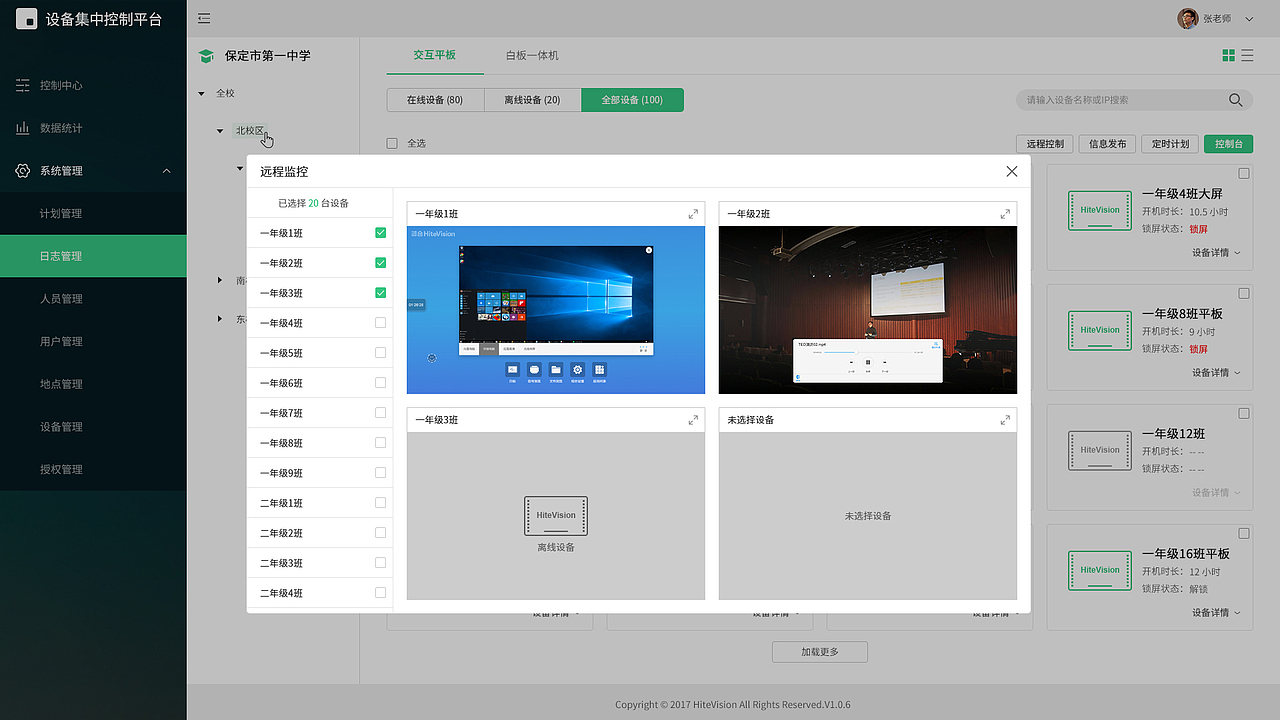Click the 加载更多 button
This screenshot has width=1280, height=720.
pos(819,651)
